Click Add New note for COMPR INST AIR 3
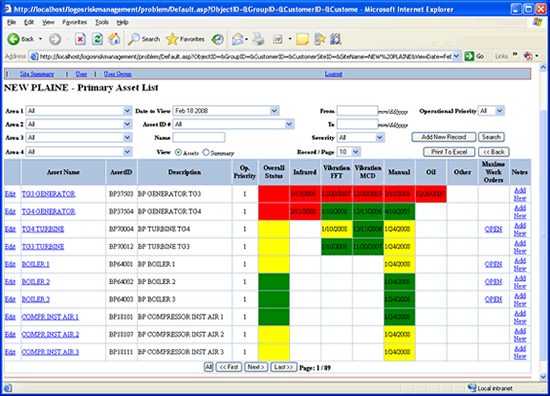This screenshot has width=550, height=396. point(520,352)
